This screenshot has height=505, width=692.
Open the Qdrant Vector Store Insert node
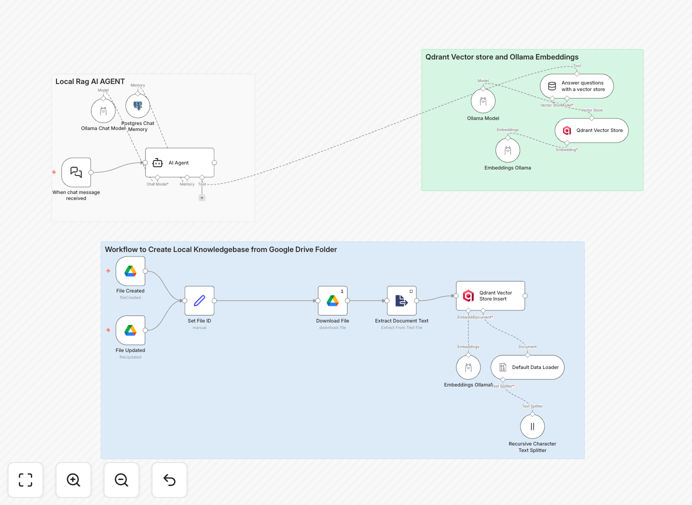[490, 296]
